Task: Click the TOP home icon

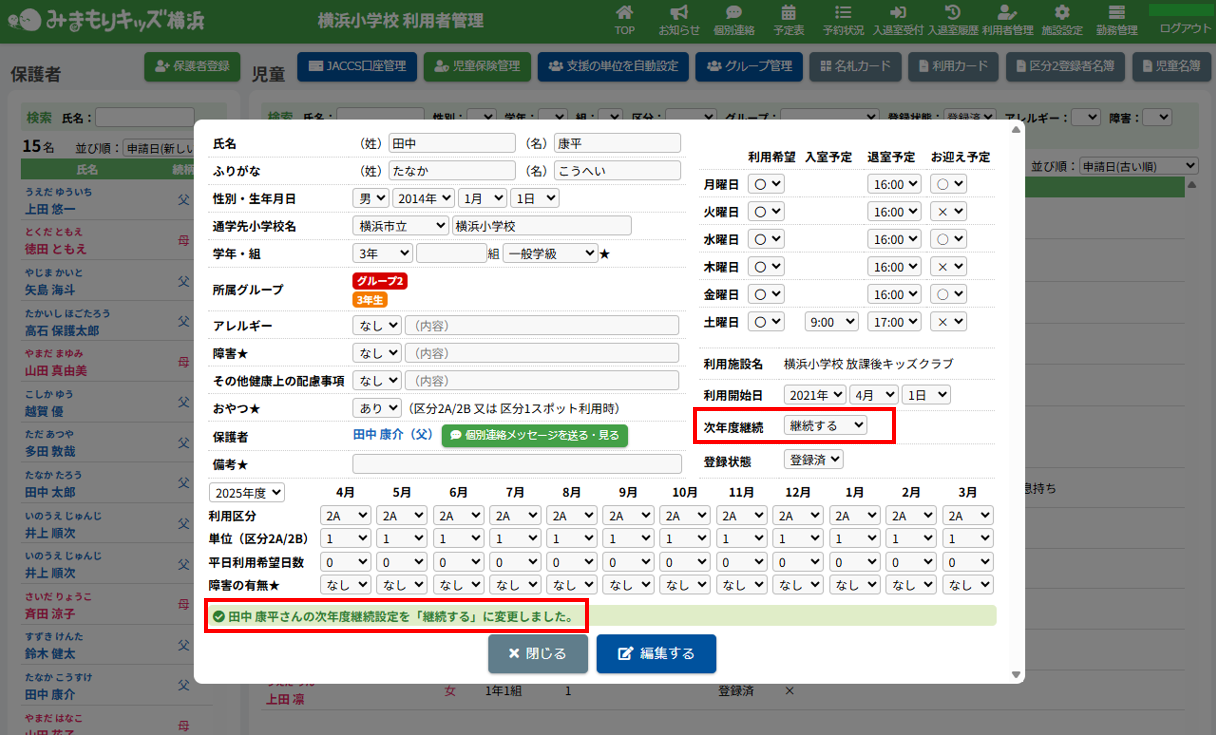Action: (x=625, y=13)
